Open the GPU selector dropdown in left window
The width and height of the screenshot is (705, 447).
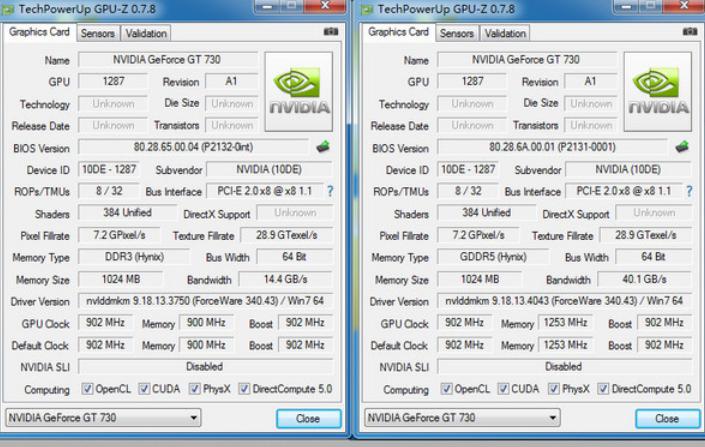click(x=103, y=418)
